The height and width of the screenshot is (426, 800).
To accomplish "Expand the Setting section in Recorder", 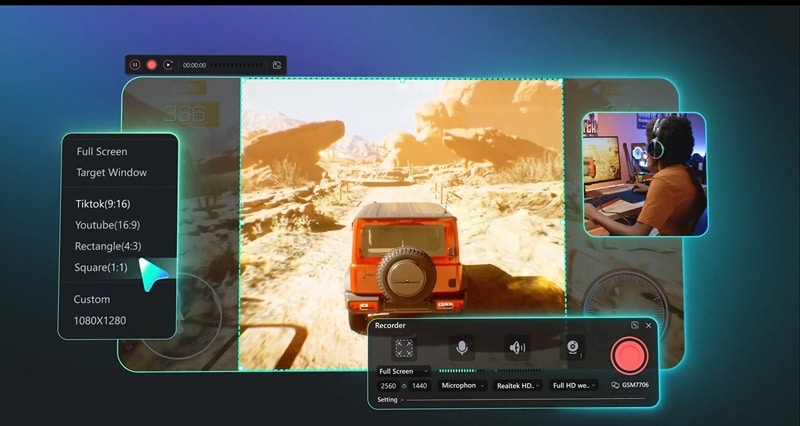I will coord(390,400).
